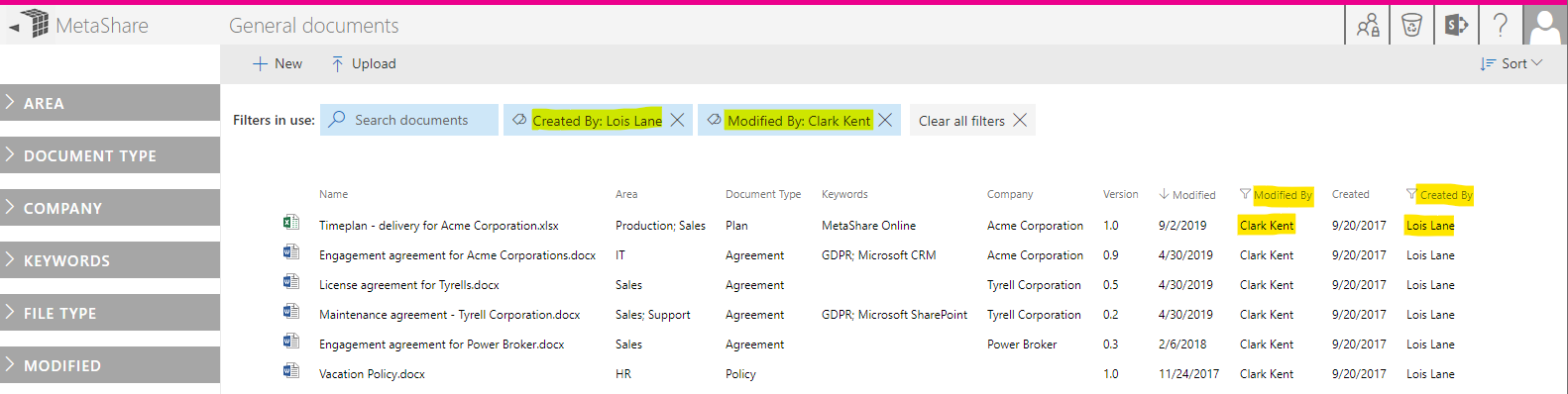Sort by Document Type column header
The height and width of the screenshot is (394, 1568).
tap(763, 194)
